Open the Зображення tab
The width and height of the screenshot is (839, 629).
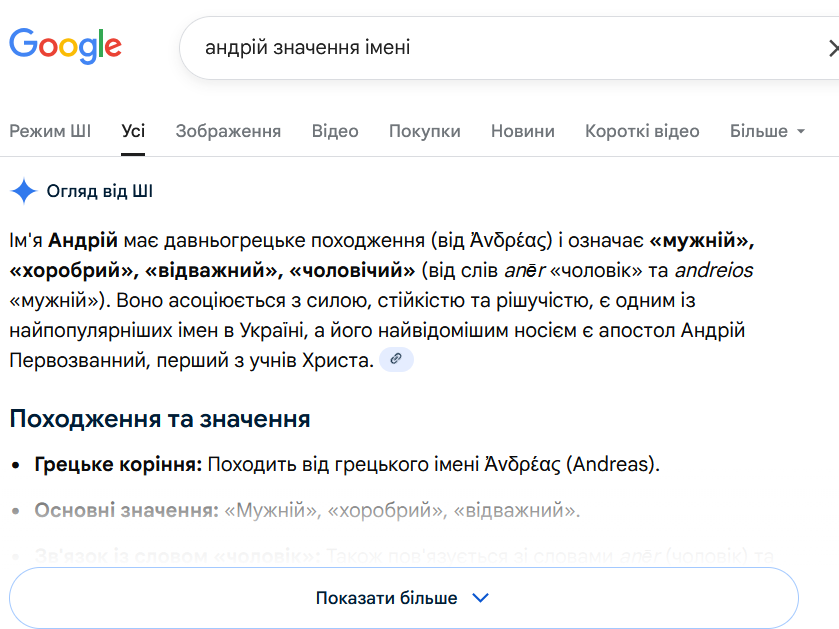point(228,131)
